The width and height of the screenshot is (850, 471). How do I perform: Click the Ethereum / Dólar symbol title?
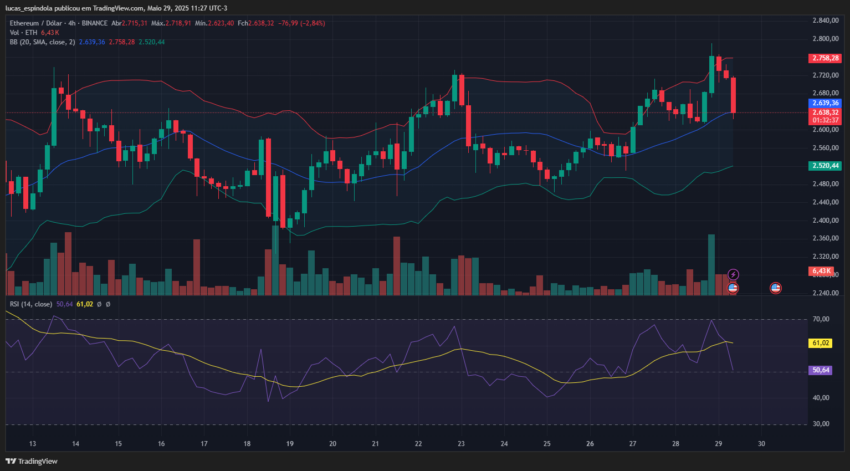(36, 23)
